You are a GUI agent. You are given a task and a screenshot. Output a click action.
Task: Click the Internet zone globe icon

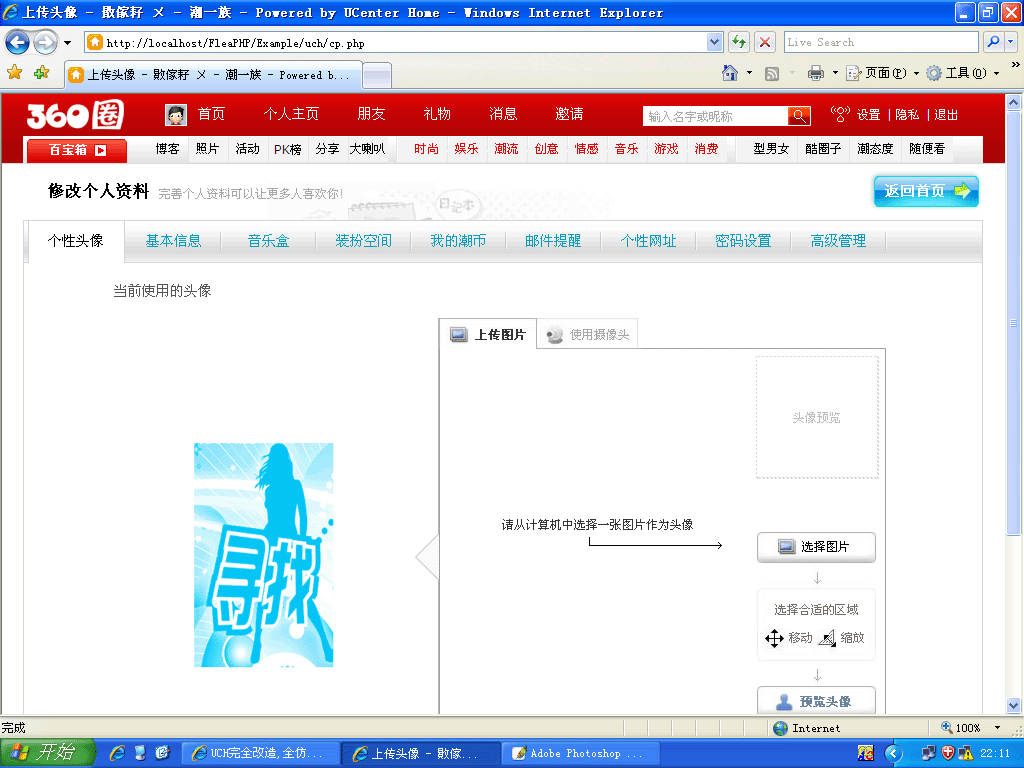coord(780,728)
